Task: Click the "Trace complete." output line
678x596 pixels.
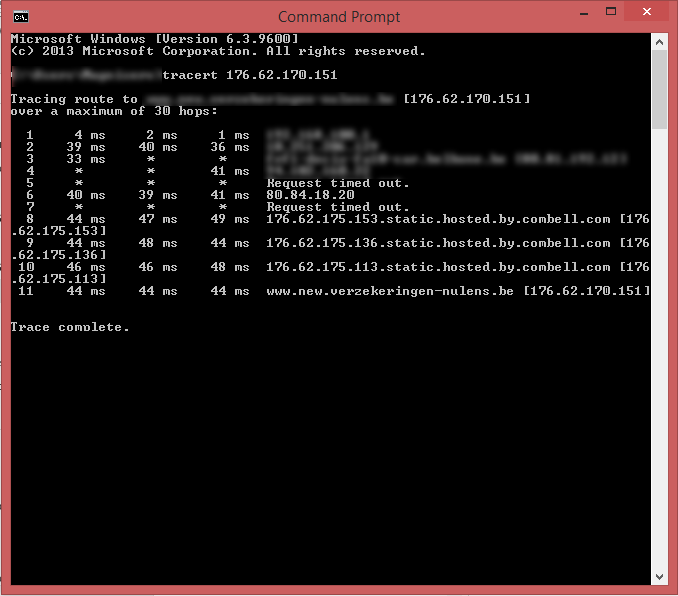Action: coord(70,327)
